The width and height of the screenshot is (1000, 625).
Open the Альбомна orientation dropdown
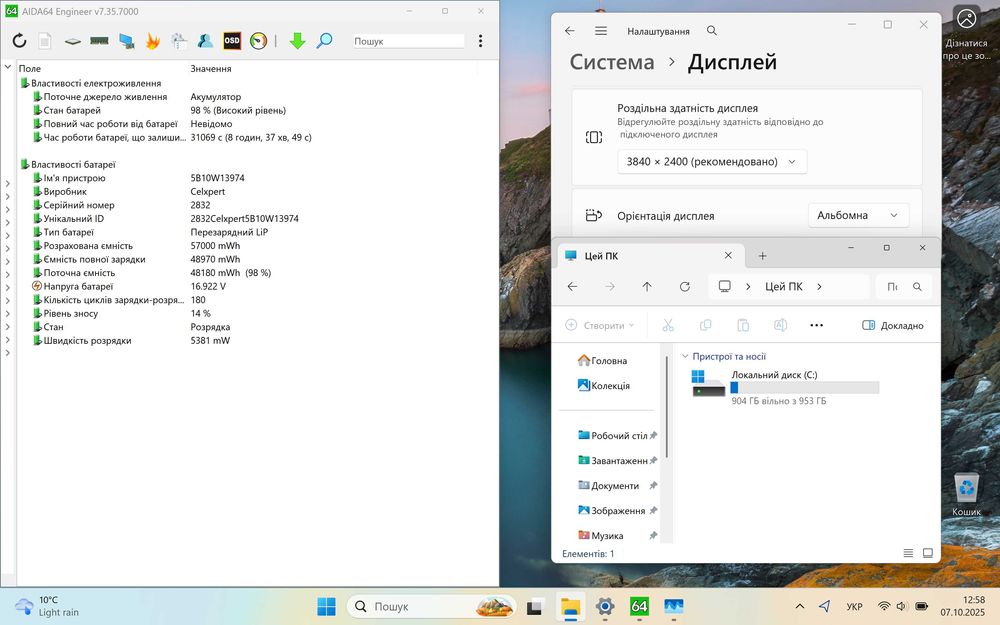pyautogui.click(x=858, y=216)
